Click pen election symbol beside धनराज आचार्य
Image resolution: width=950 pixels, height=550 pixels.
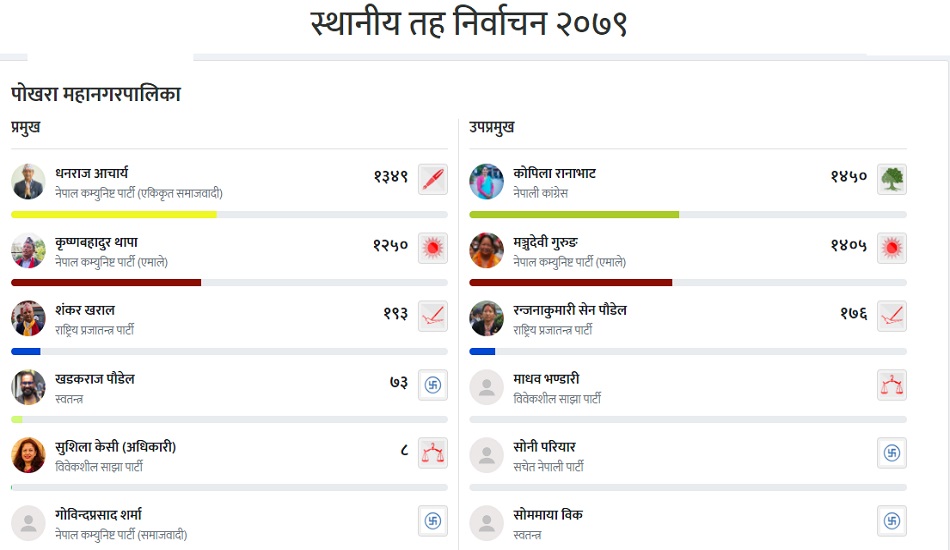tap(432, 180)
